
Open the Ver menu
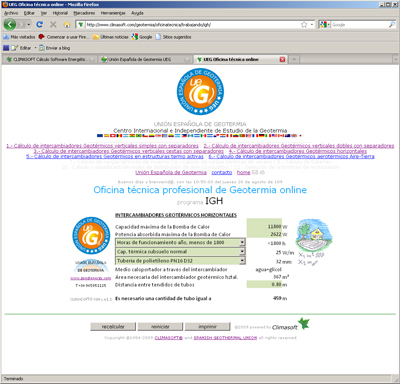(x=44, y=13)
